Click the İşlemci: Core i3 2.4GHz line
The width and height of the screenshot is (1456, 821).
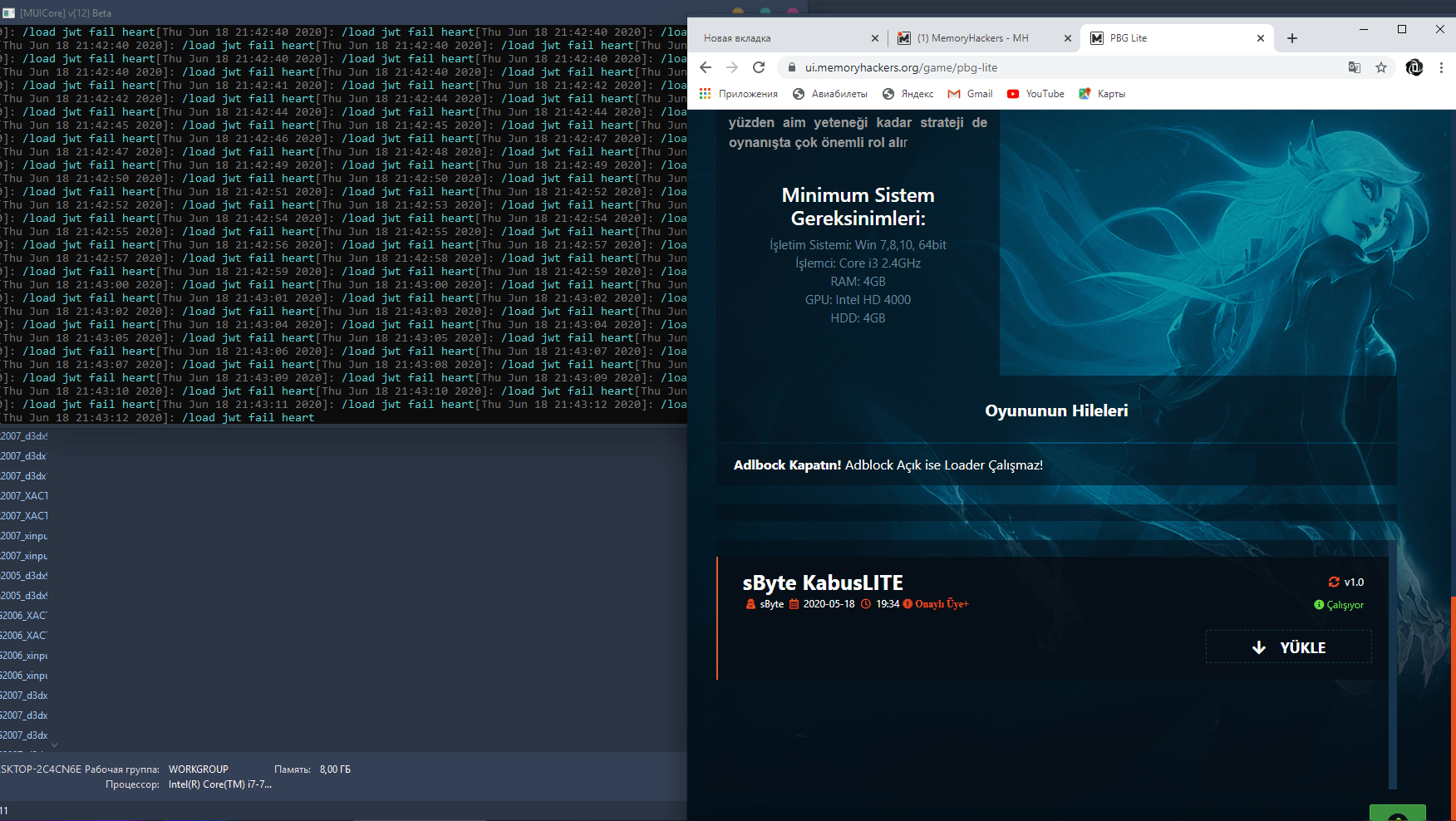click(x=858, y=263)
